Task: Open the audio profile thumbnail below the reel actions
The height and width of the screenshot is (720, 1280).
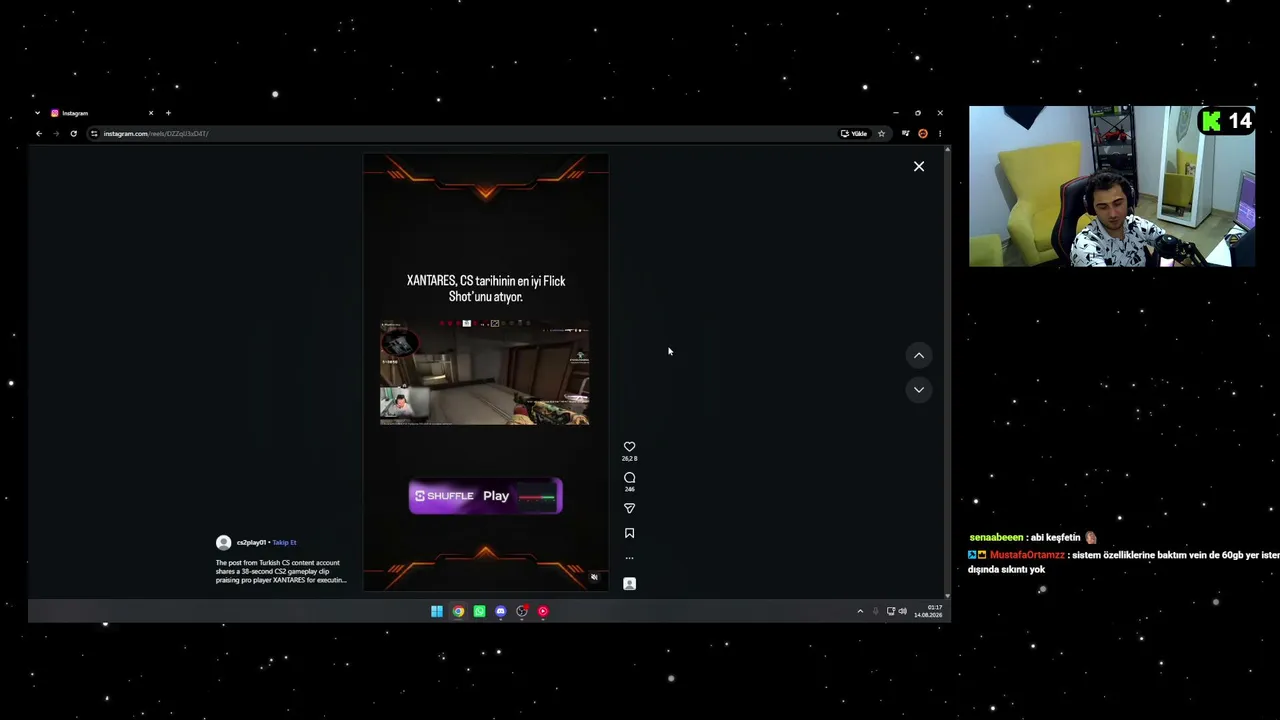Action: pos(629,583)
